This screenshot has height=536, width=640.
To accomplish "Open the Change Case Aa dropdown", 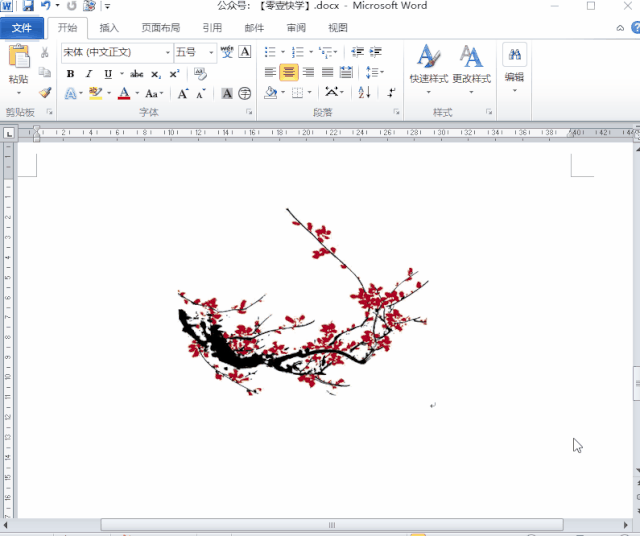I will click(154, 93).
